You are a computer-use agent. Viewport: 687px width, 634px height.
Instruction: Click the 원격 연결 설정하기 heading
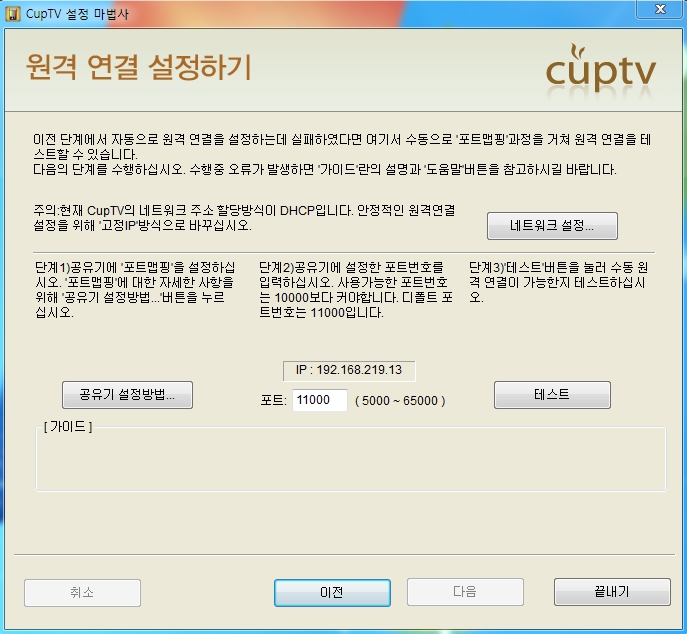point(138,67)
